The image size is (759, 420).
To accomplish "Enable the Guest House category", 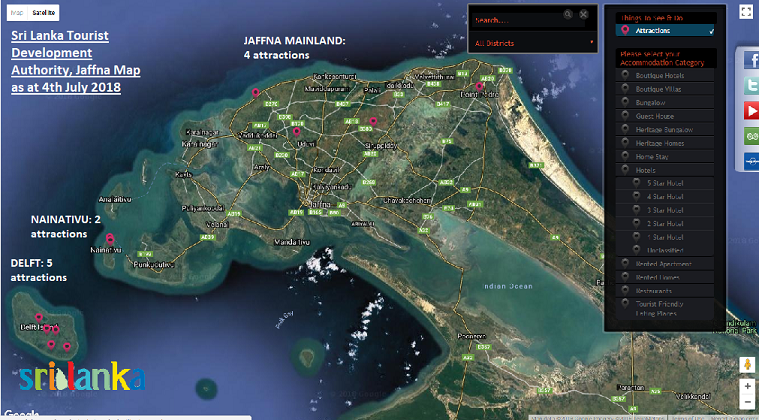I will tap(655, 116).
